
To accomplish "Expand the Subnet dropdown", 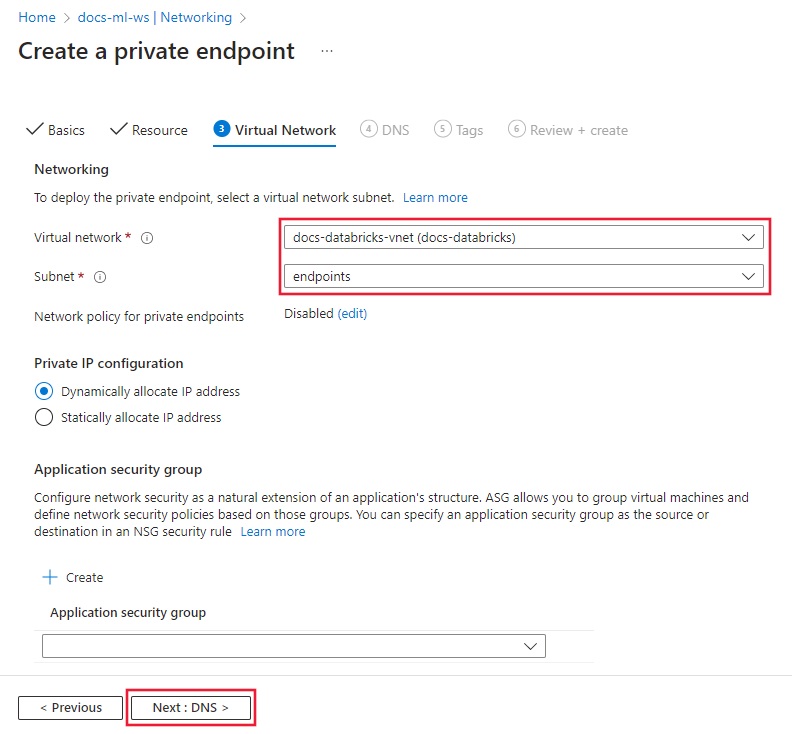I will point(523,276).
